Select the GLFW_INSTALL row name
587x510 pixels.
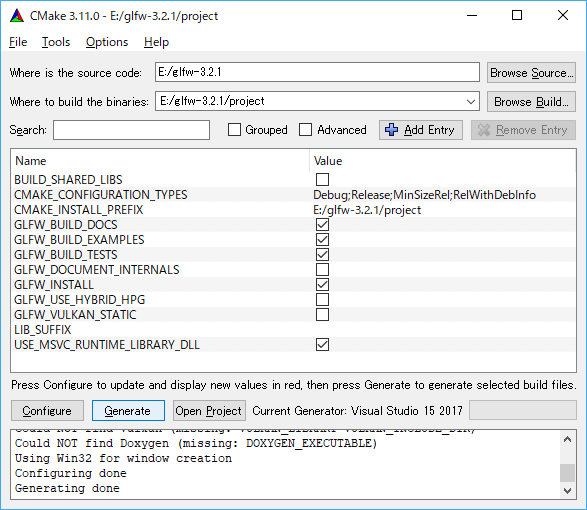pyautogui.click(x=54, y=285)
